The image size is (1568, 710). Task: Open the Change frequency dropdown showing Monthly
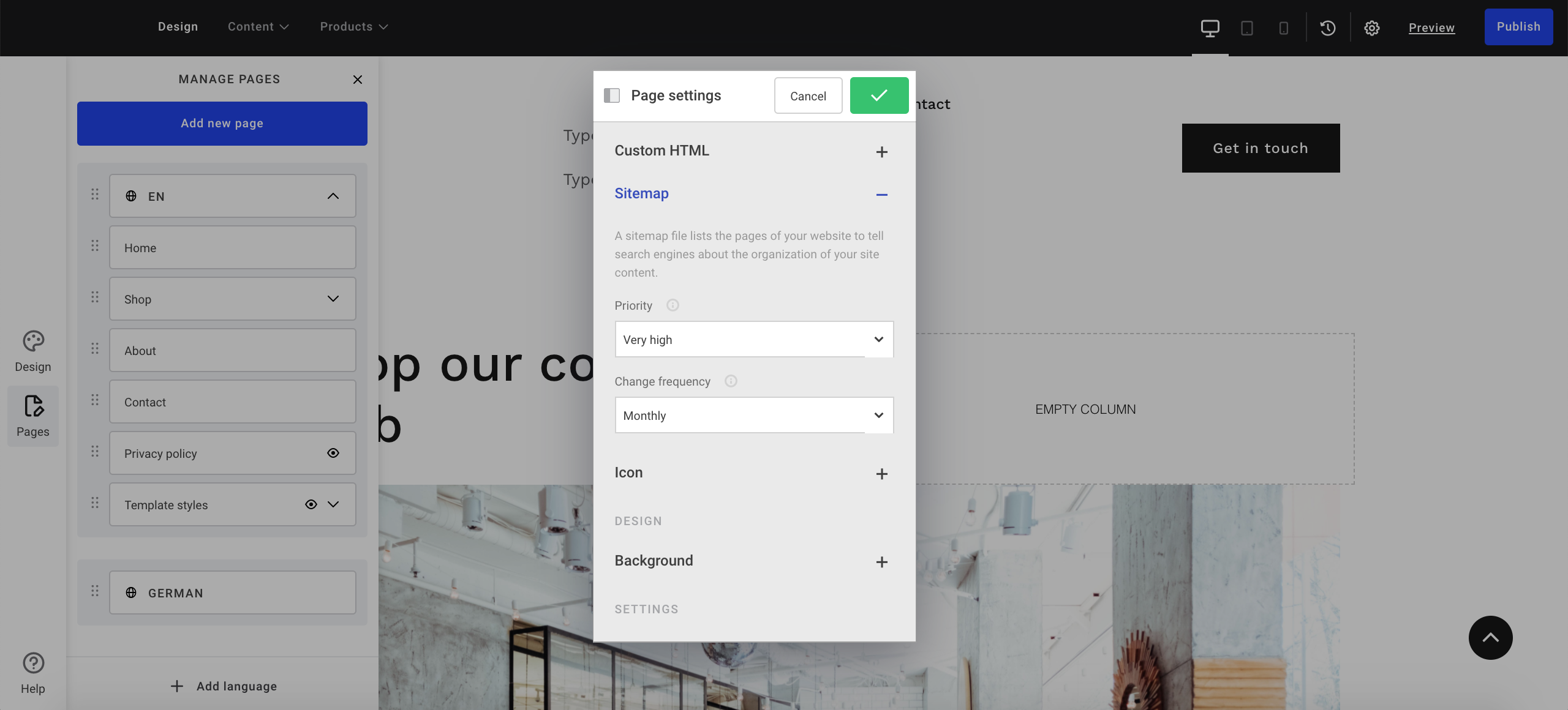click(x=753, y=415)
